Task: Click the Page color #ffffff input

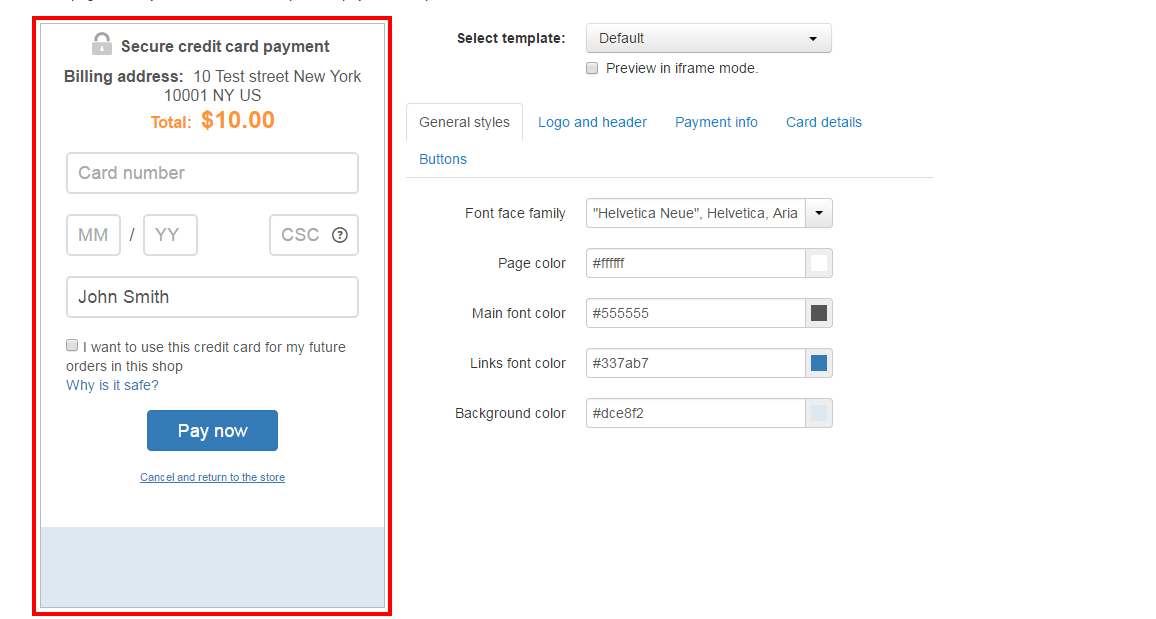Action: [x=696, y=263]
